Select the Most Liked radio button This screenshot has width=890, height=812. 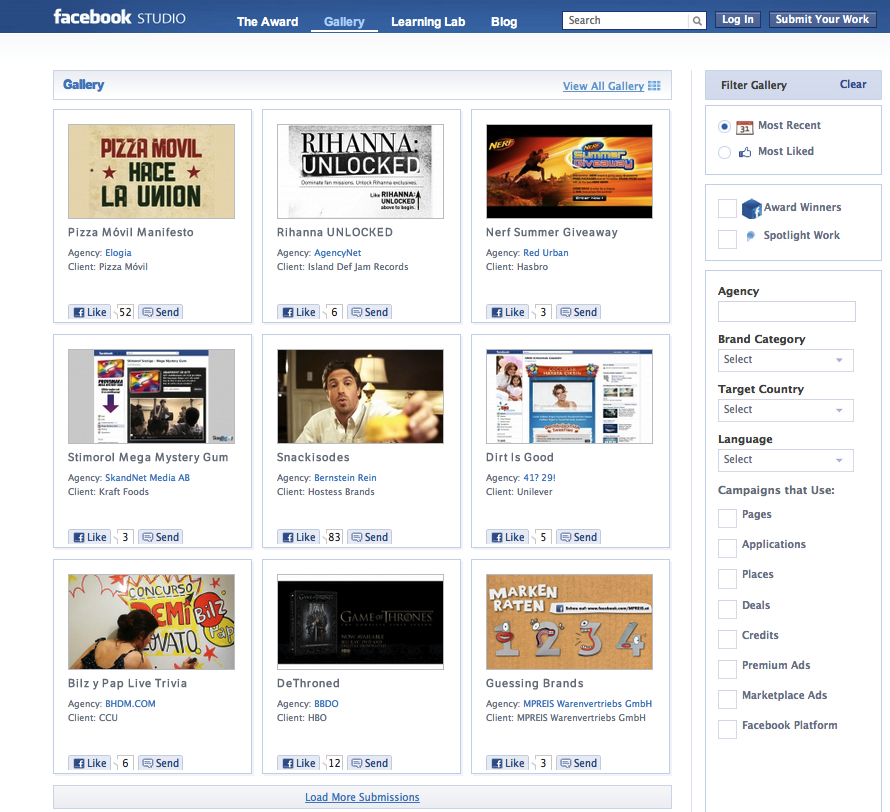point(724,152)
